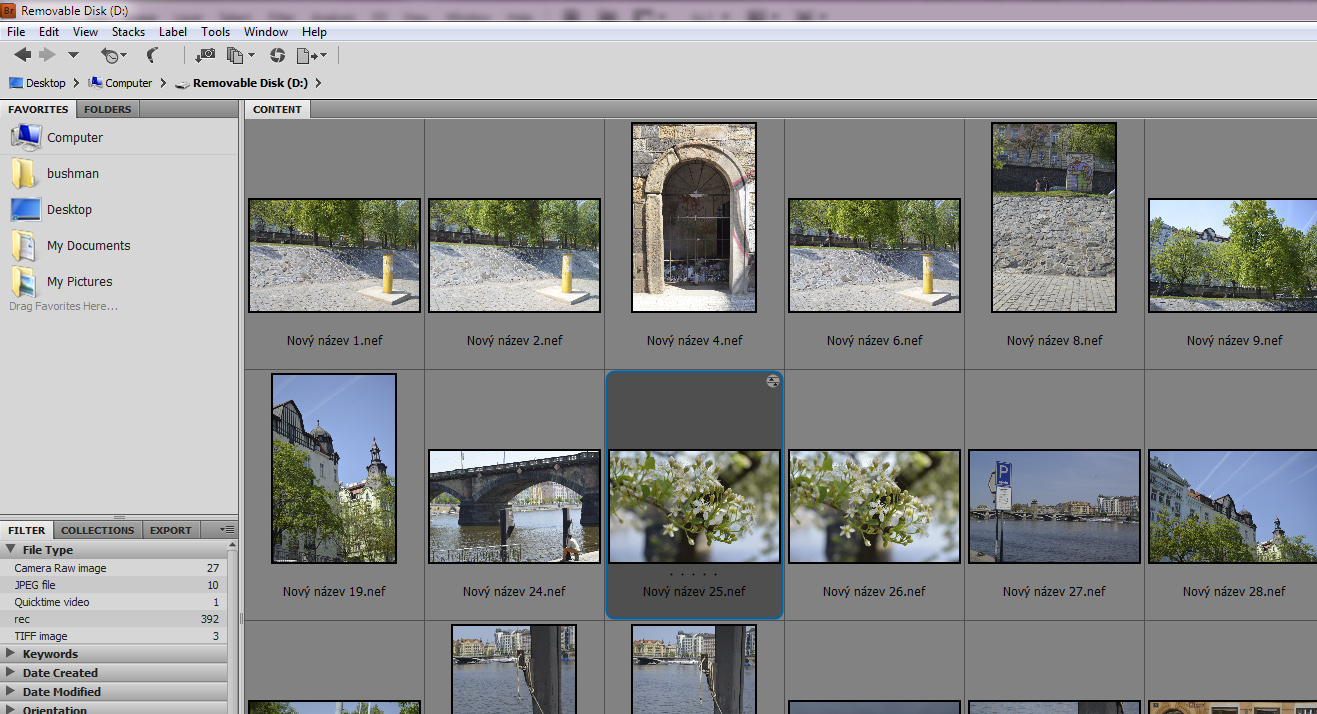Click the Filter panel scroll up arrow
Viewport: 1317px width, 714px height.
(233, 546)
